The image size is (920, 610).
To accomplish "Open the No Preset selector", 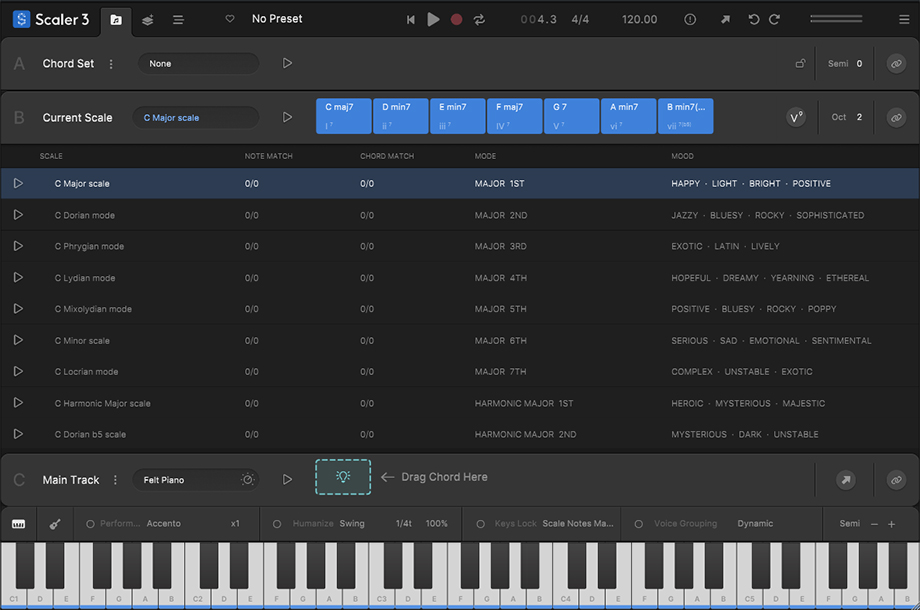I will click(x=277, y=19).
